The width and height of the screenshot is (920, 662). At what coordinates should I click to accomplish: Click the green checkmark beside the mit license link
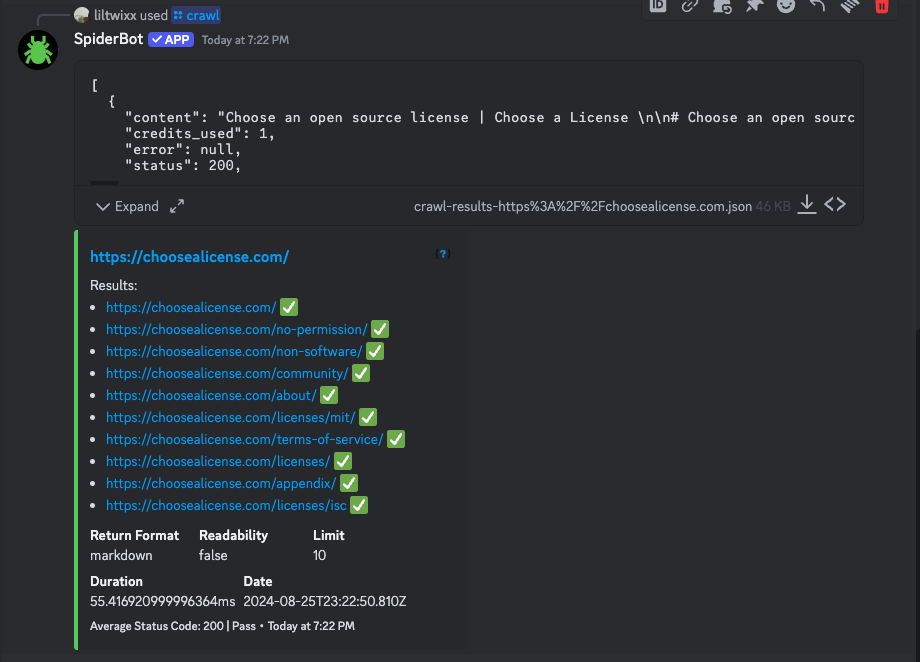pos(367,416)
